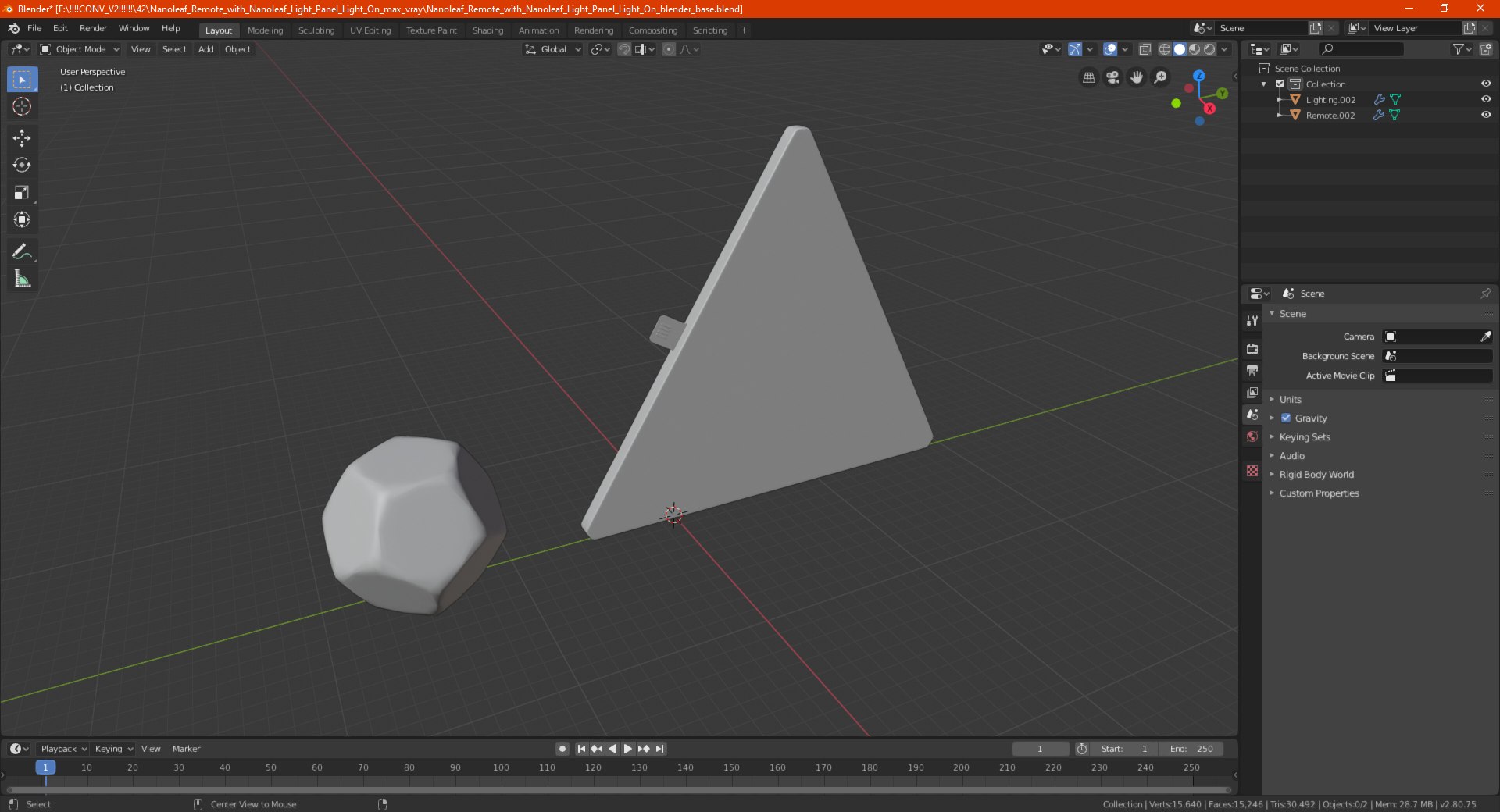Toggle proportional editing
The height and width of the screenshot is (812, 1500).
coord(669,49)
